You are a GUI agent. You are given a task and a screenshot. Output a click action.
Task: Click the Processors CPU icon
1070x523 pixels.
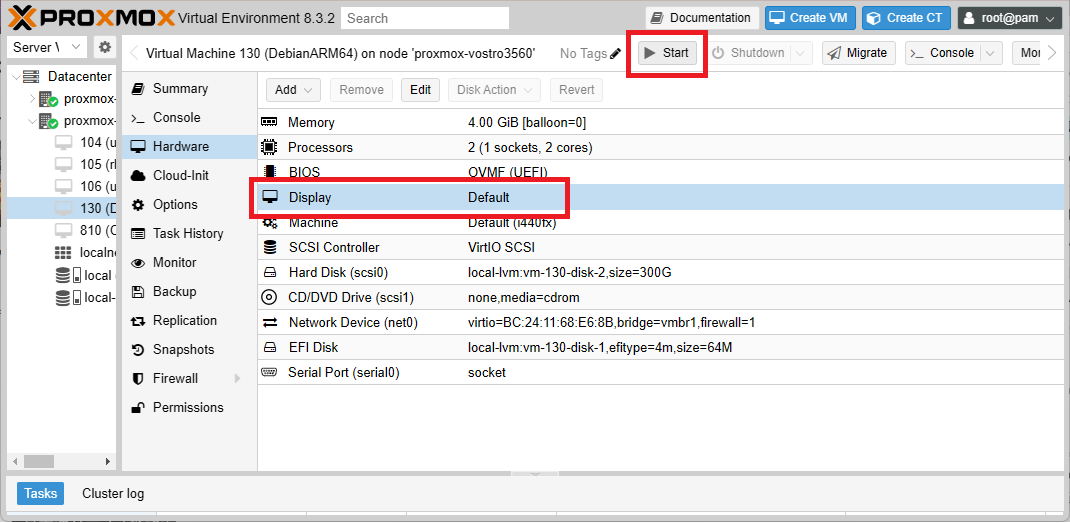pos(270,147)
